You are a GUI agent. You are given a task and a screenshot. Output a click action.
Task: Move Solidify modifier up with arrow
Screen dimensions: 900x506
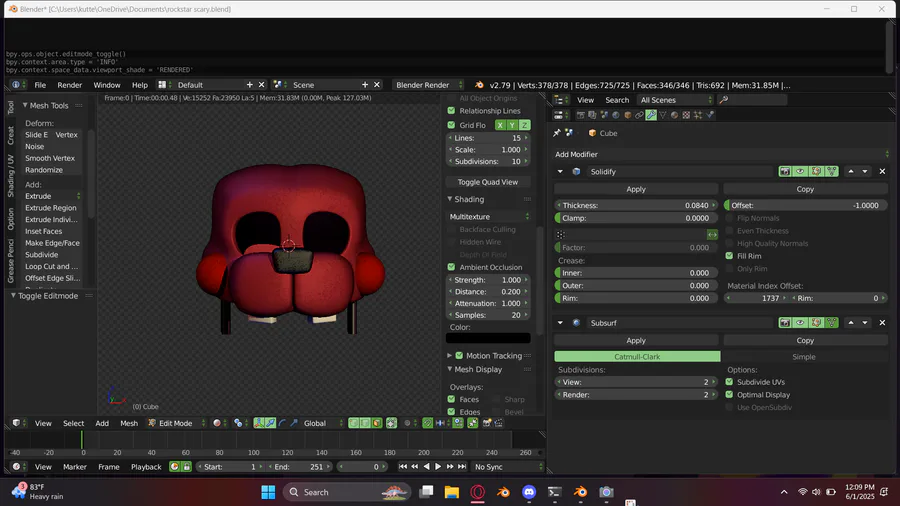click(x=851, y=172)
